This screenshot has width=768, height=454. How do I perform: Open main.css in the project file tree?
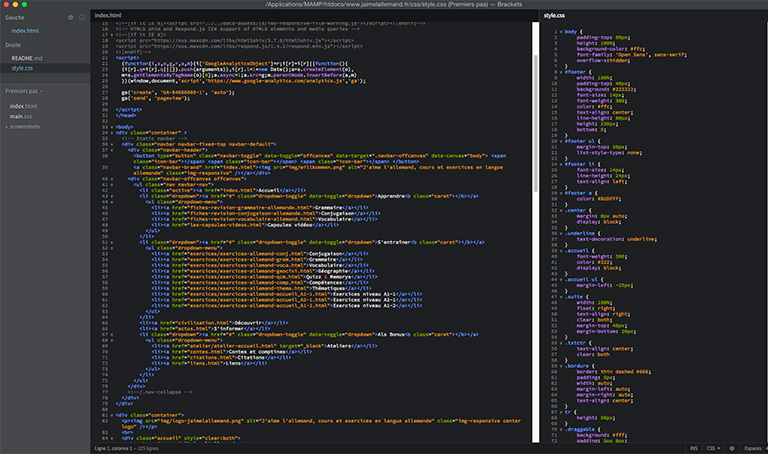click(x=21, y=116)
